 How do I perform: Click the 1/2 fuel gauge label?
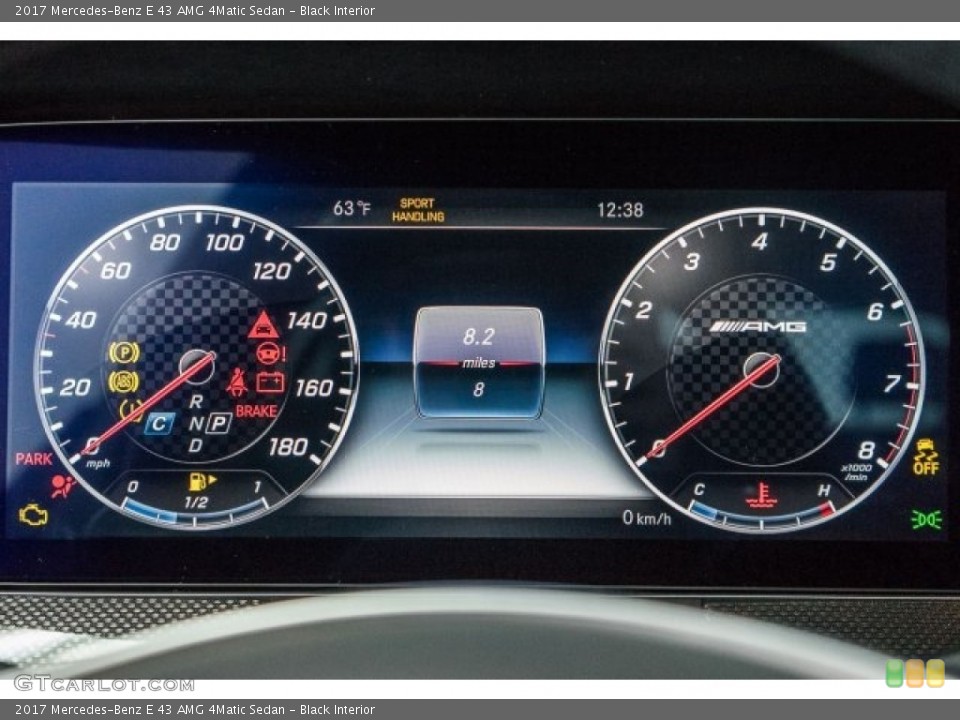(197, 503)
